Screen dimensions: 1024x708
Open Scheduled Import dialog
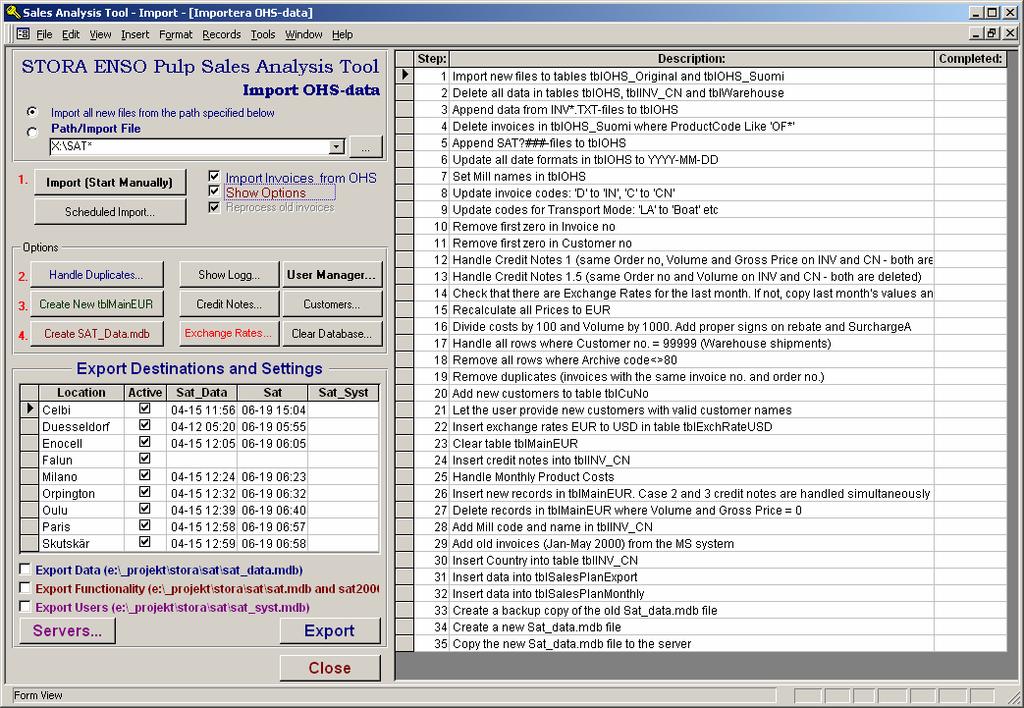pos(110,212)
